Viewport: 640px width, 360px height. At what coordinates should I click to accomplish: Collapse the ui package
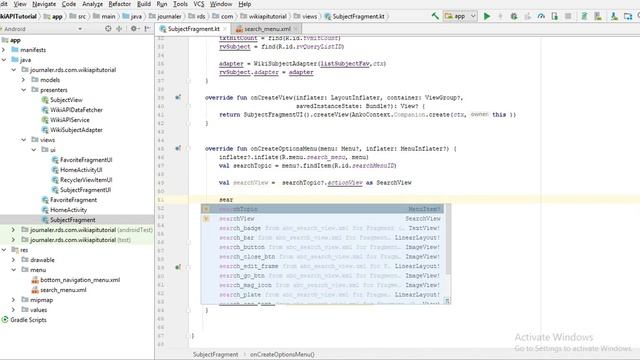34,150
